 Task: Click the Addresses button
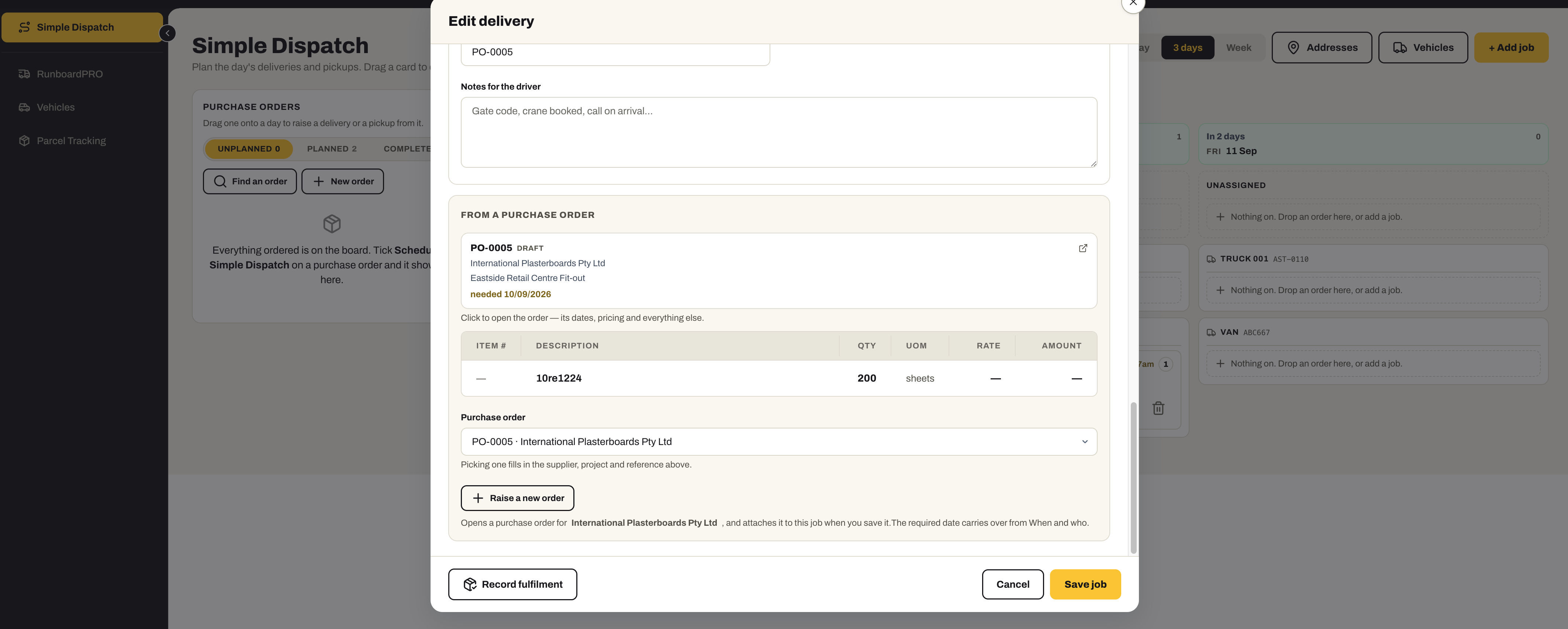pyautogui.click(x=1322, y=48)
